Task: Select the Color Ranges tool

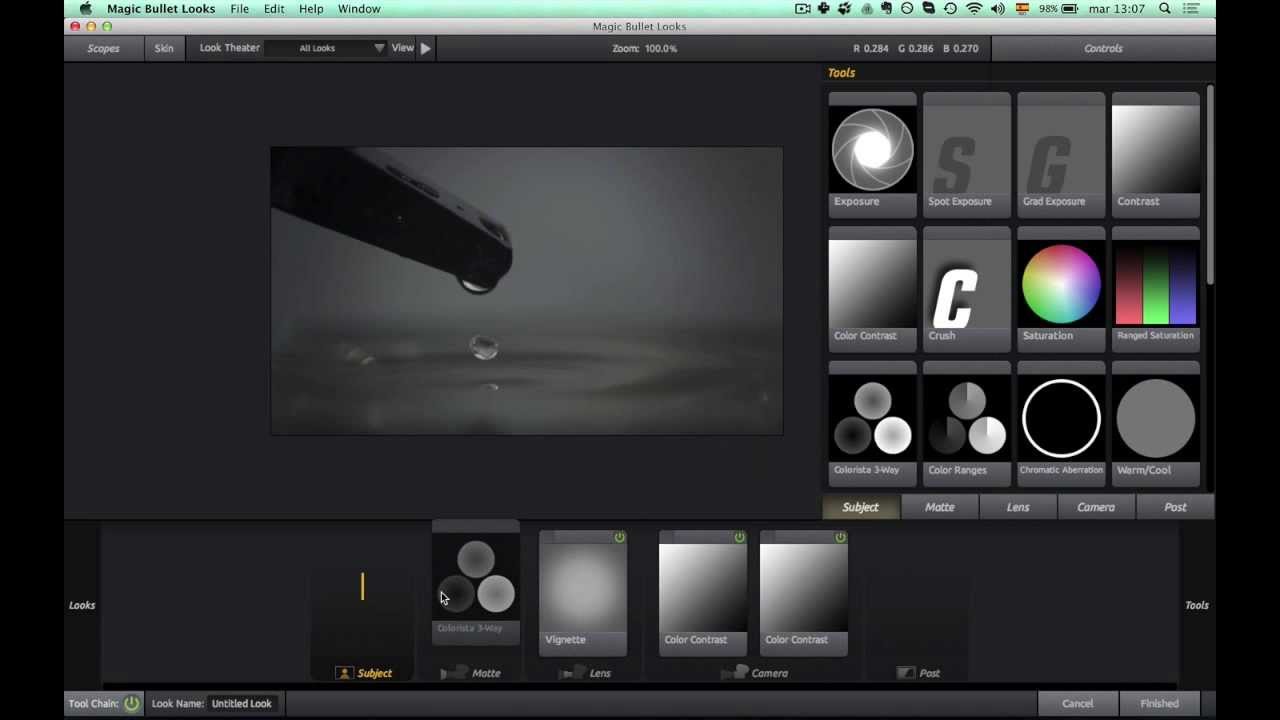Action: click(966, 424)
